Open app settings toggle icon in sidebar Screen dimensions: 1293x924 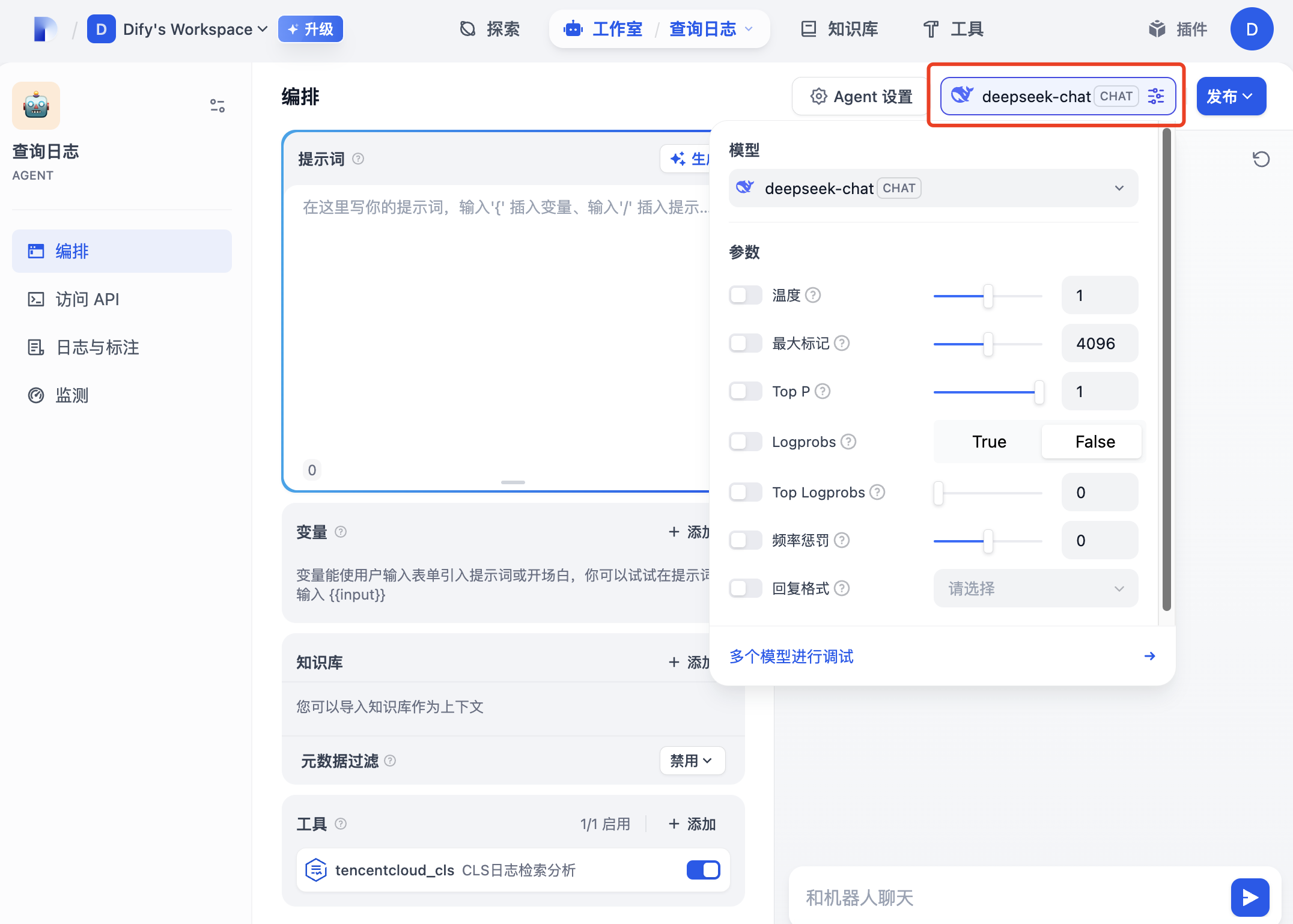click(x=218, y=106)
